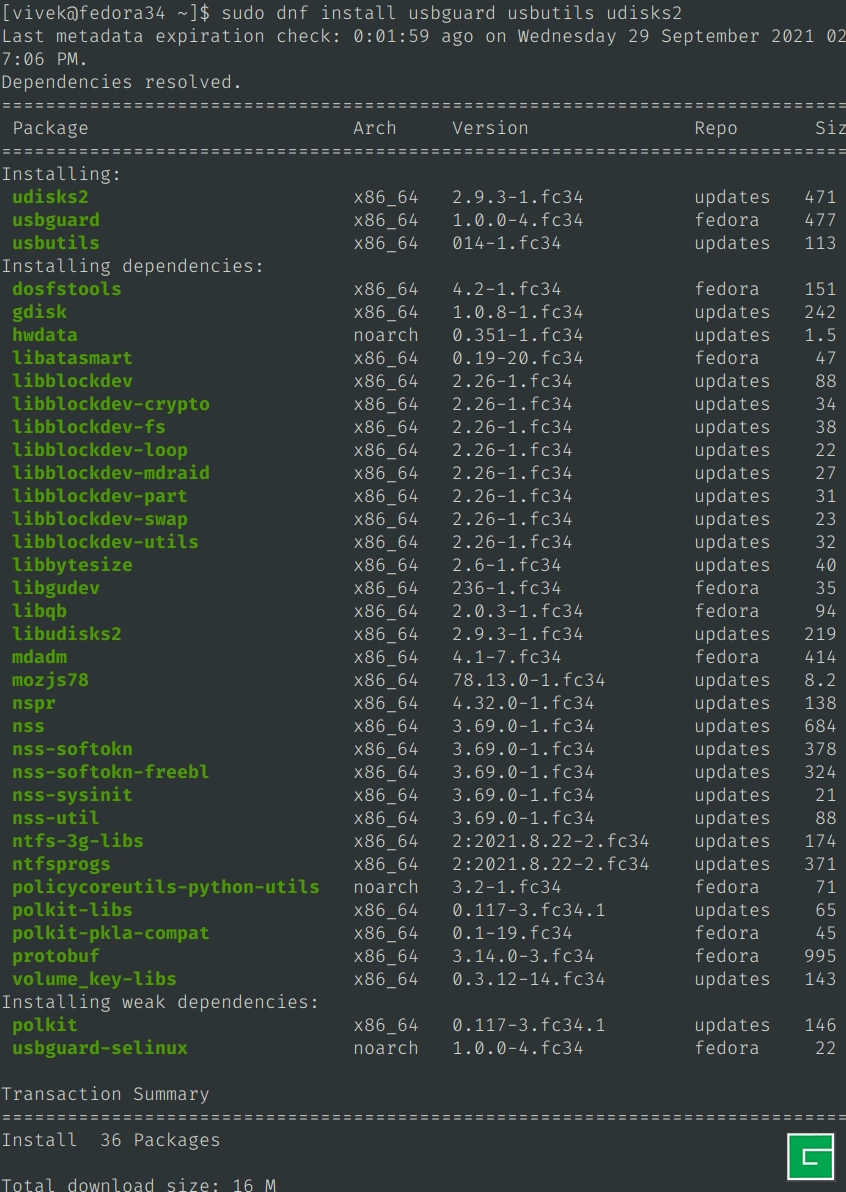Click the dosfstools package name
This screenshot has height=1192, width=846.
point(67,289)
